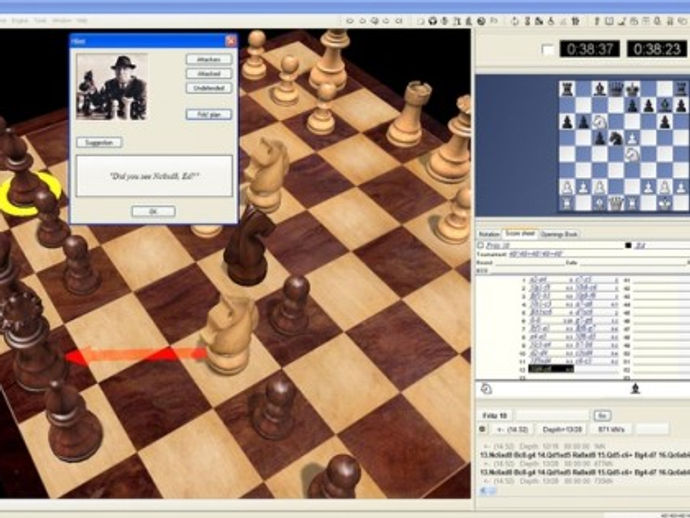Click the last icon in navigation arrow group
The height and width of the screenshot is (518, 690).
point(400,21)
